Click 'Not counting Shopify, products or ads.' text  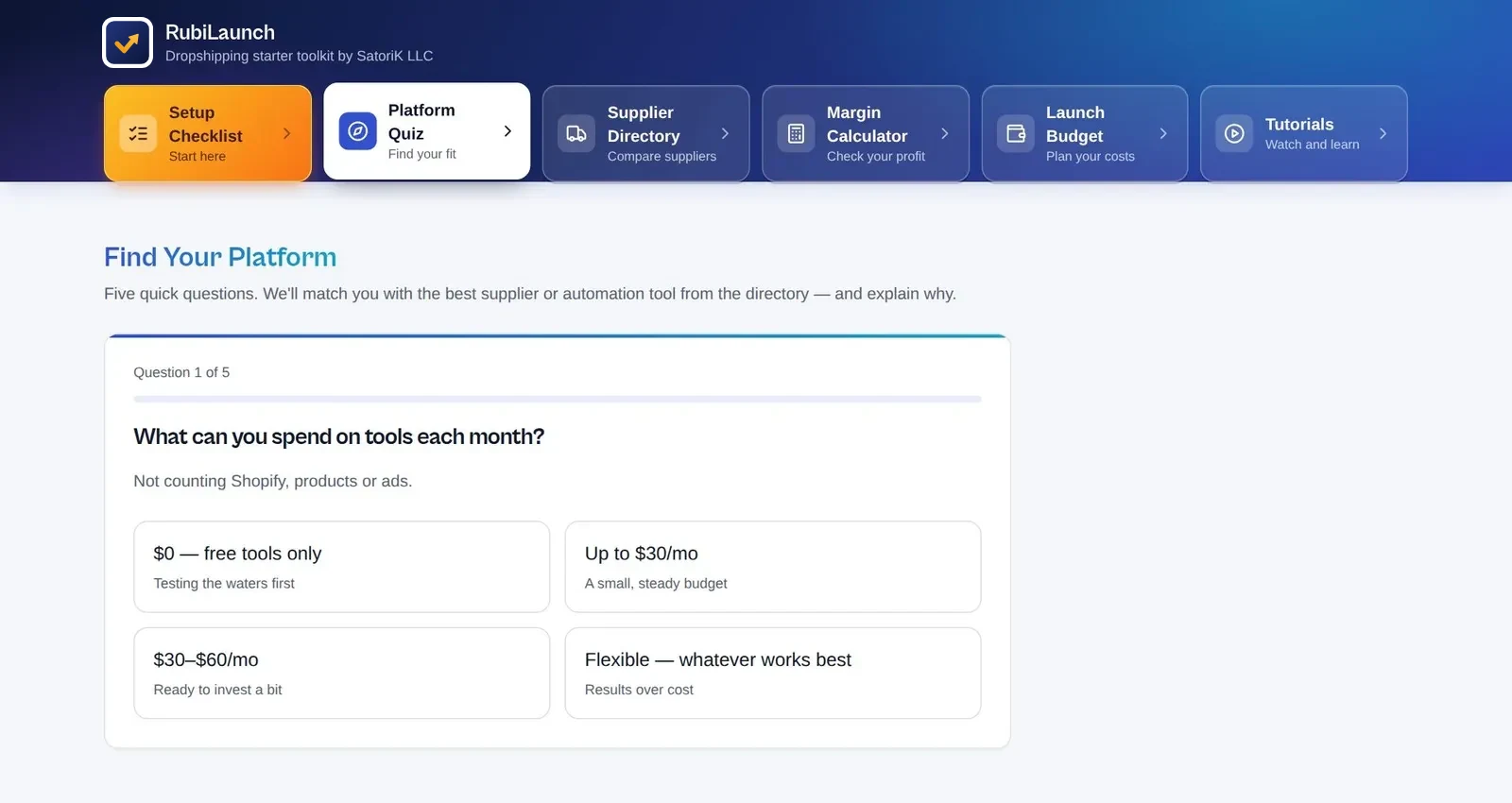click(x=273, y=481)
